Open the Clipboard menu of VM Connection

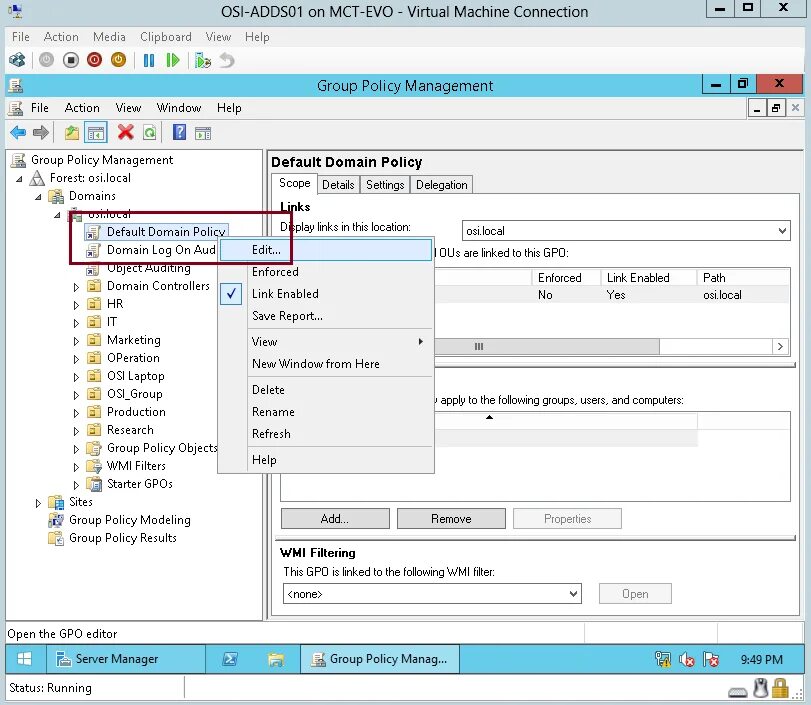(x=166, y=37)
